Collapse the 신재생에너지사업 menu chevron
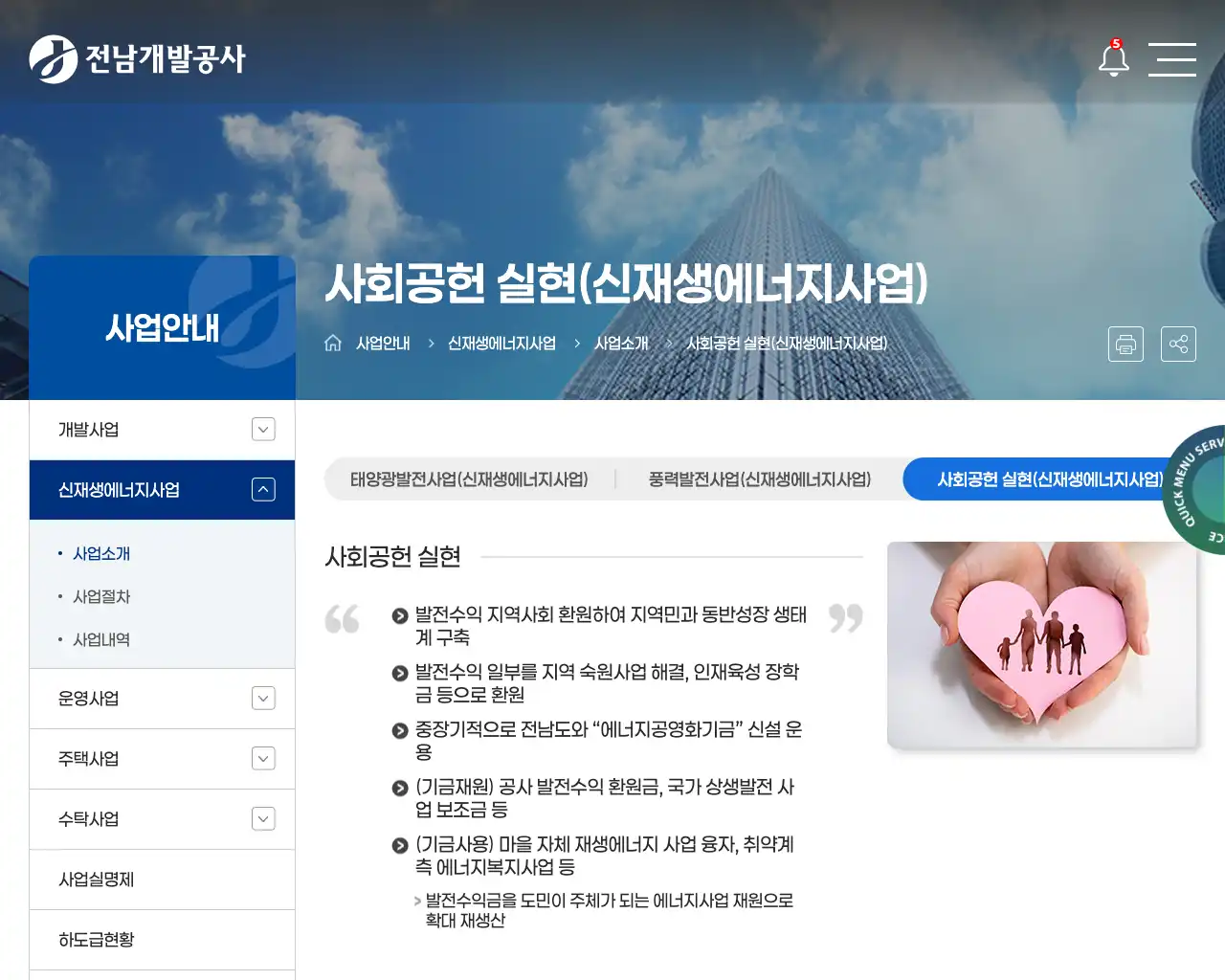This screenshot has height=980, width=1225. click(263, 490)
